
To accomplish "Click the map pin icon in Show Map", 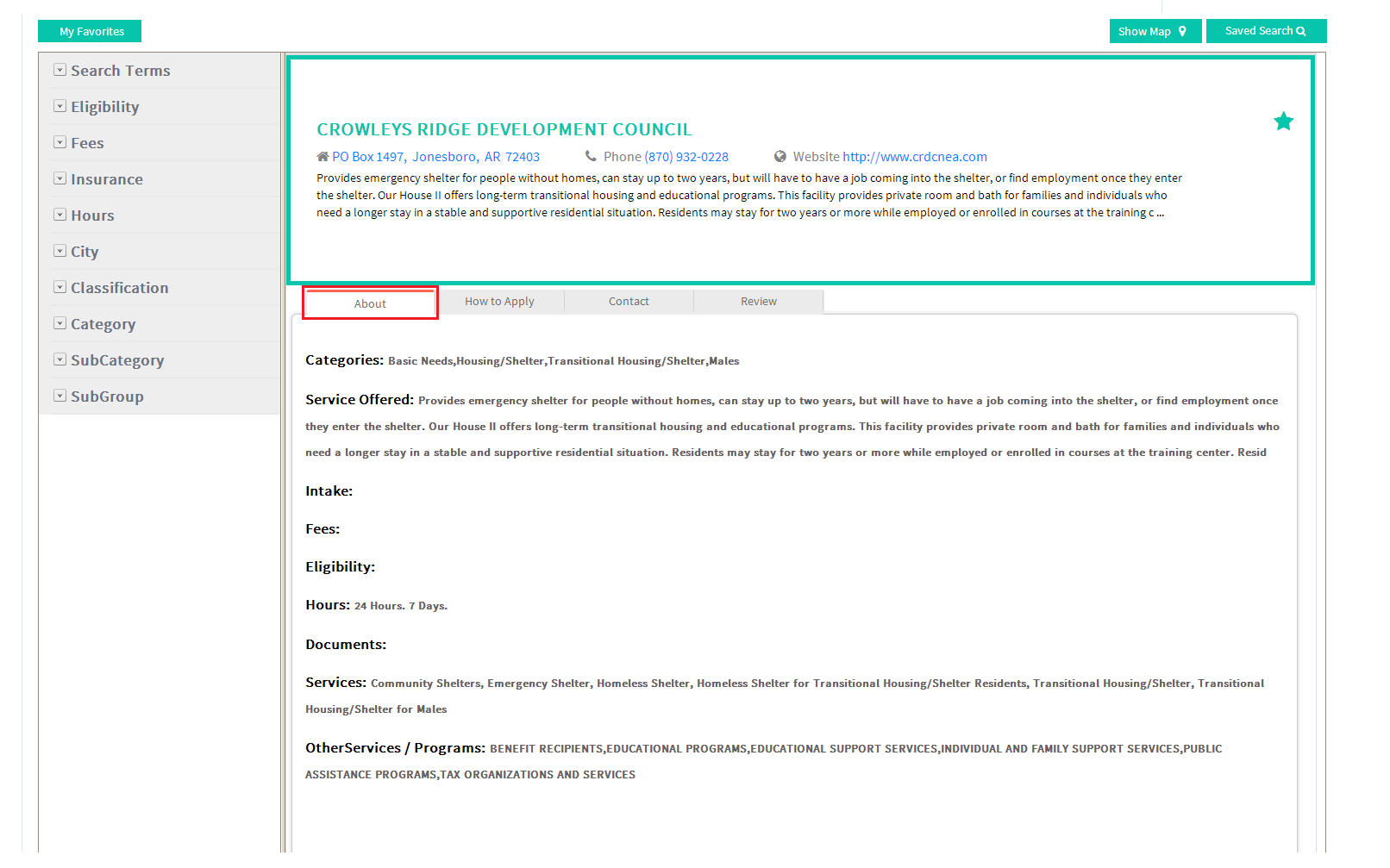I will click(x=1182, y=31).
